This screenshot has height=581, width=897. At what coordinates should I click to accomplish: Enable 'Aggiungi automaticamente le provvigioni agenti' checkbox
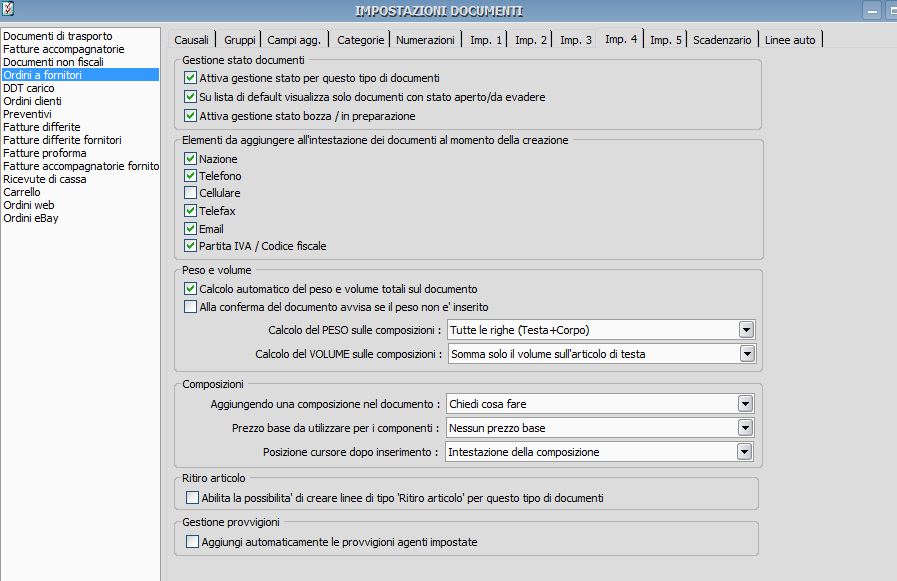[192, 542]
